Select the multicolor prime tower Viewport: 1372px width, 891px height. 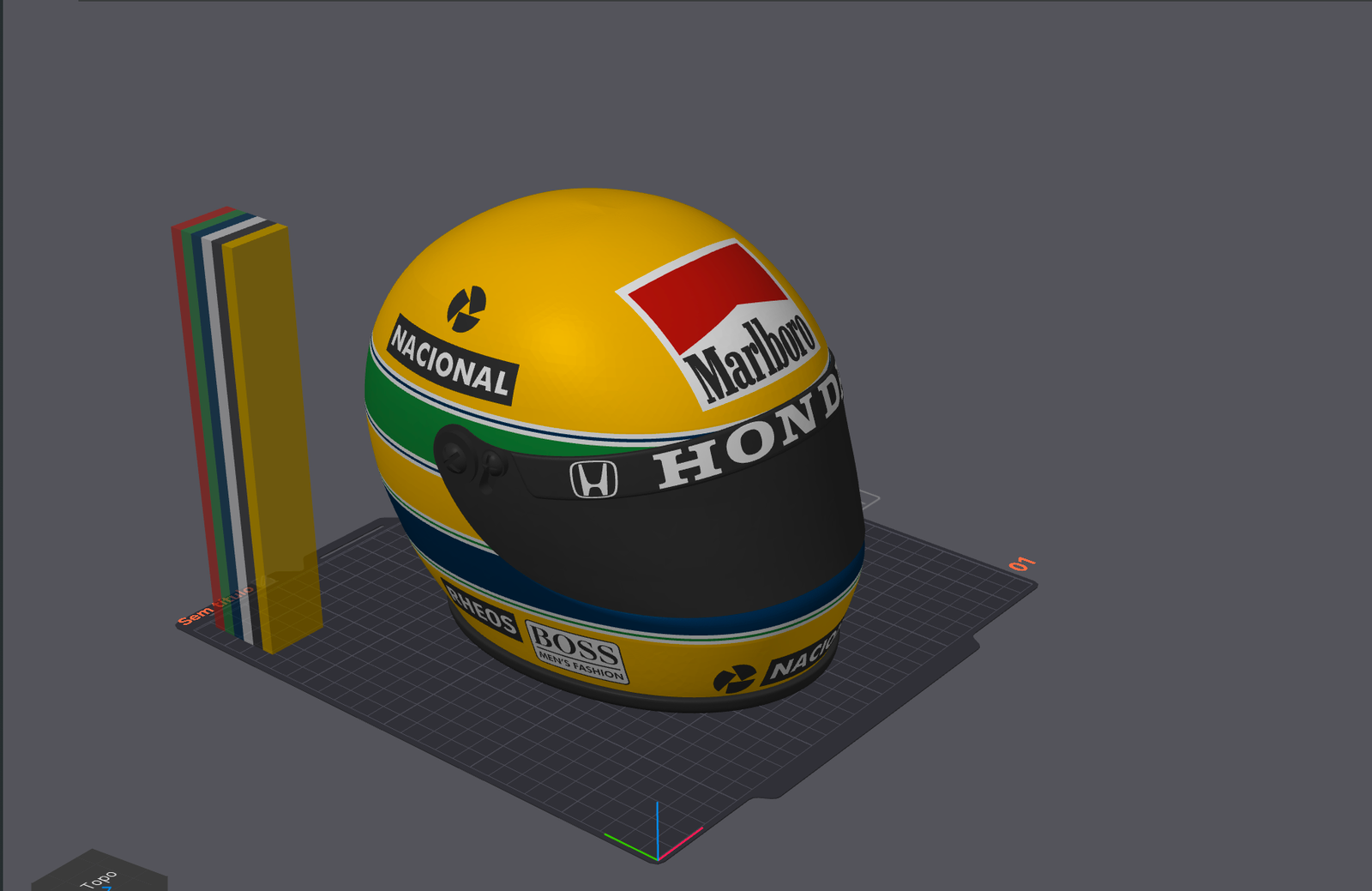coord(247,429)
